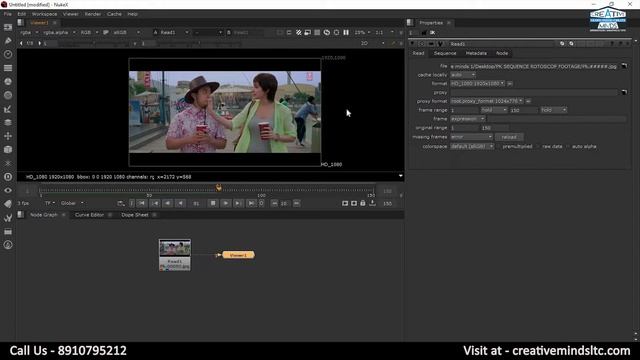Open the format HD_1080 dropdown

[478, 83]
